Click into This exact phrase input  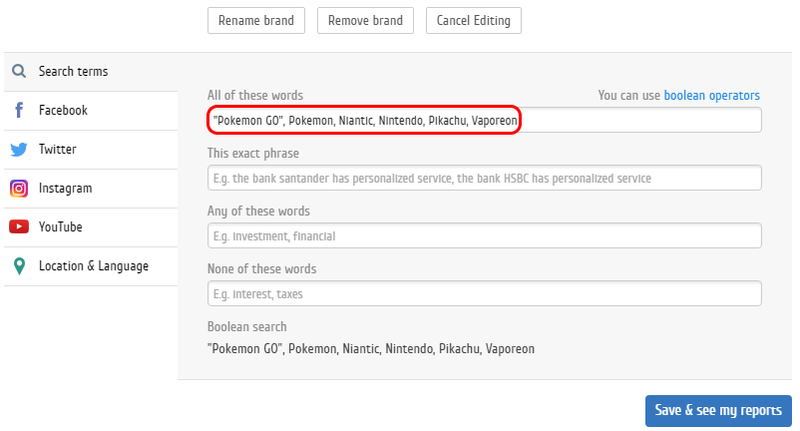pyautogui.click(x=484, y=178)
